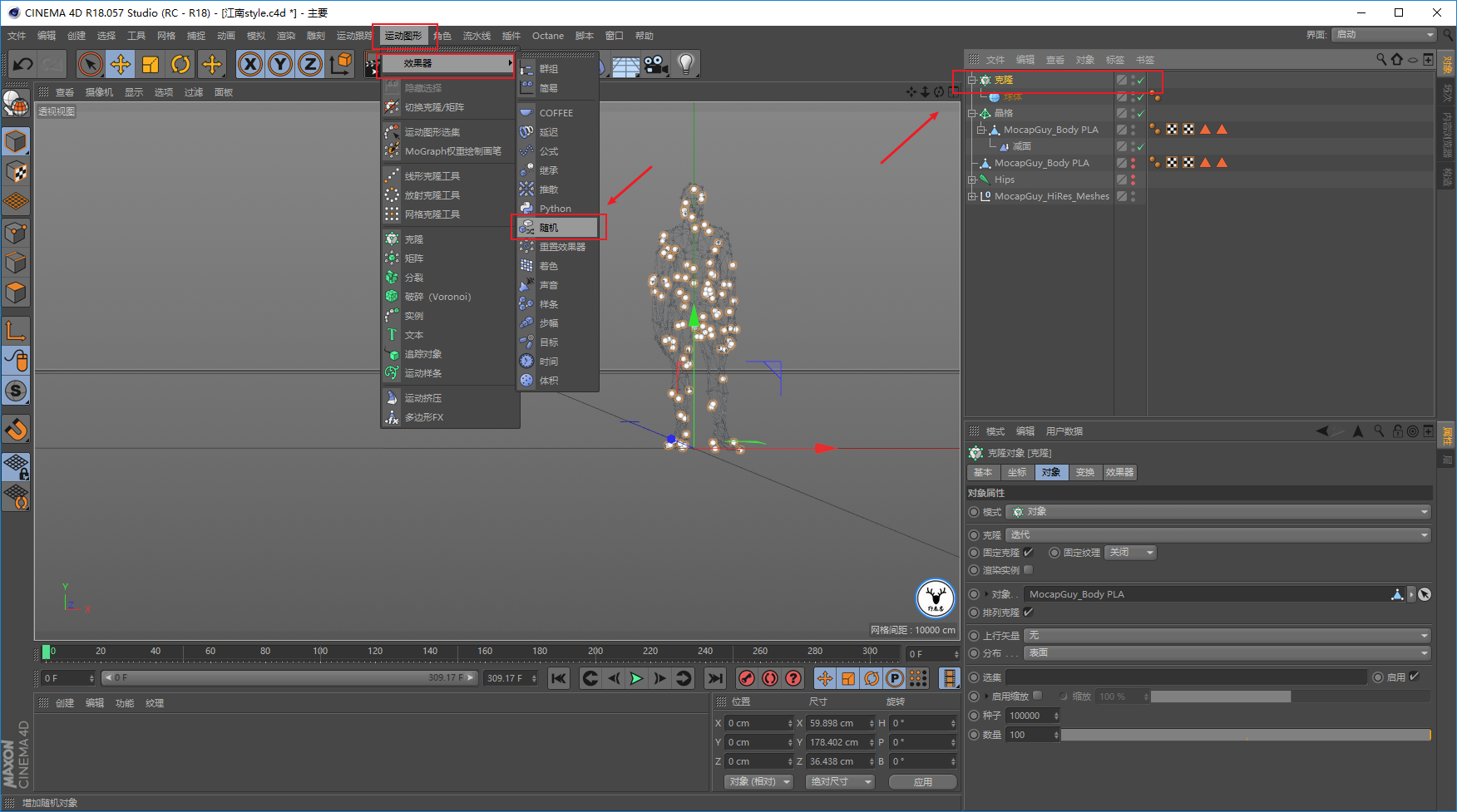
Task: Select COFFEE effector entry
Action: click(x=558, y=113)
